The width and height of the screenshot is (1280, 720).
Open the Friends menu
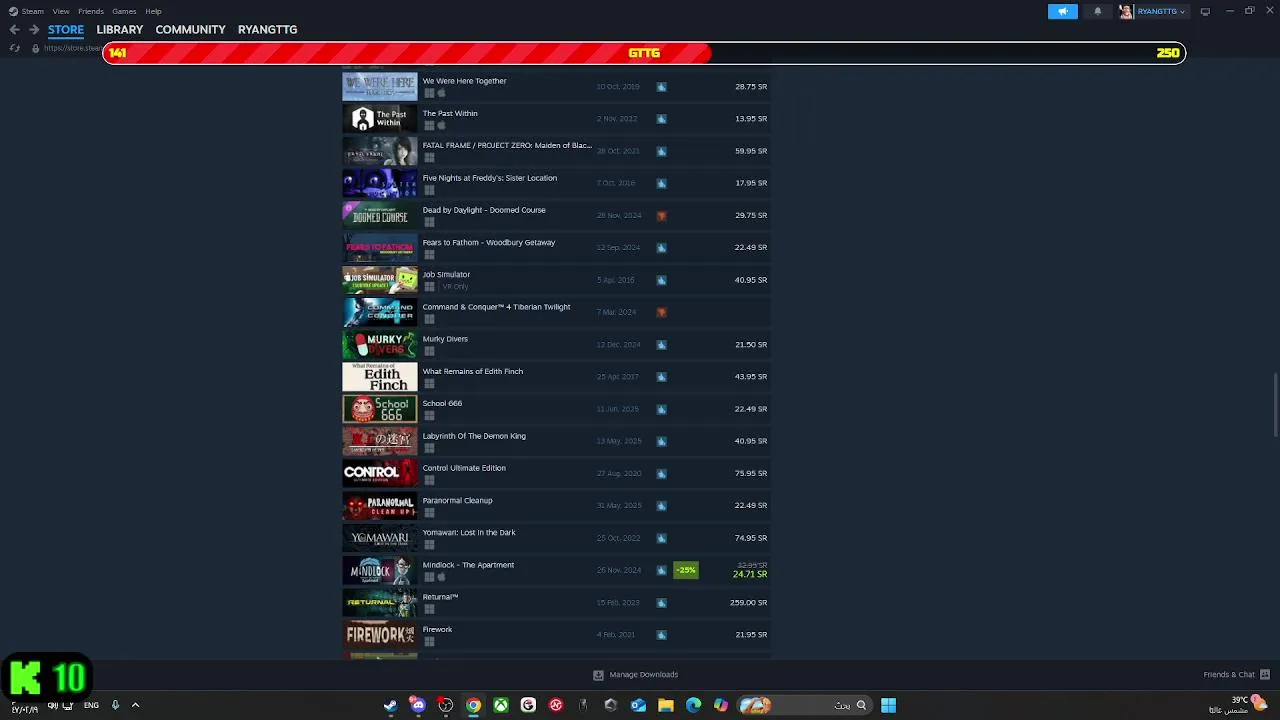pos(91,11)
